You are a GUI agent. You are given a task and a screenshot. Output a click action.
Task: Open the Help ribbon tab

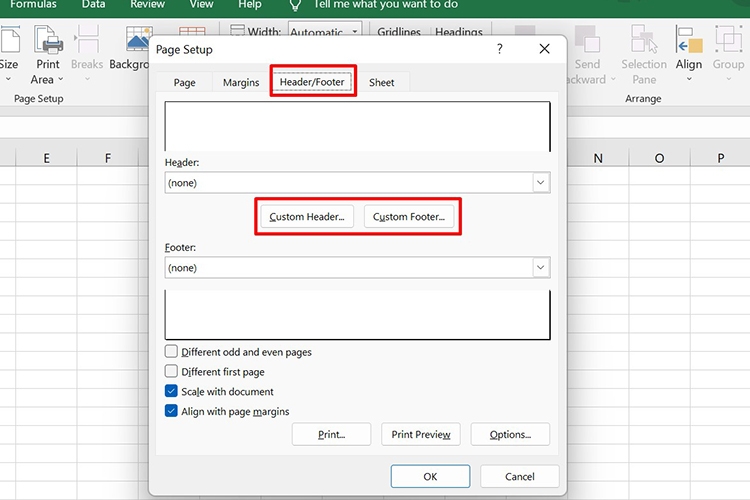click(250, 5)
